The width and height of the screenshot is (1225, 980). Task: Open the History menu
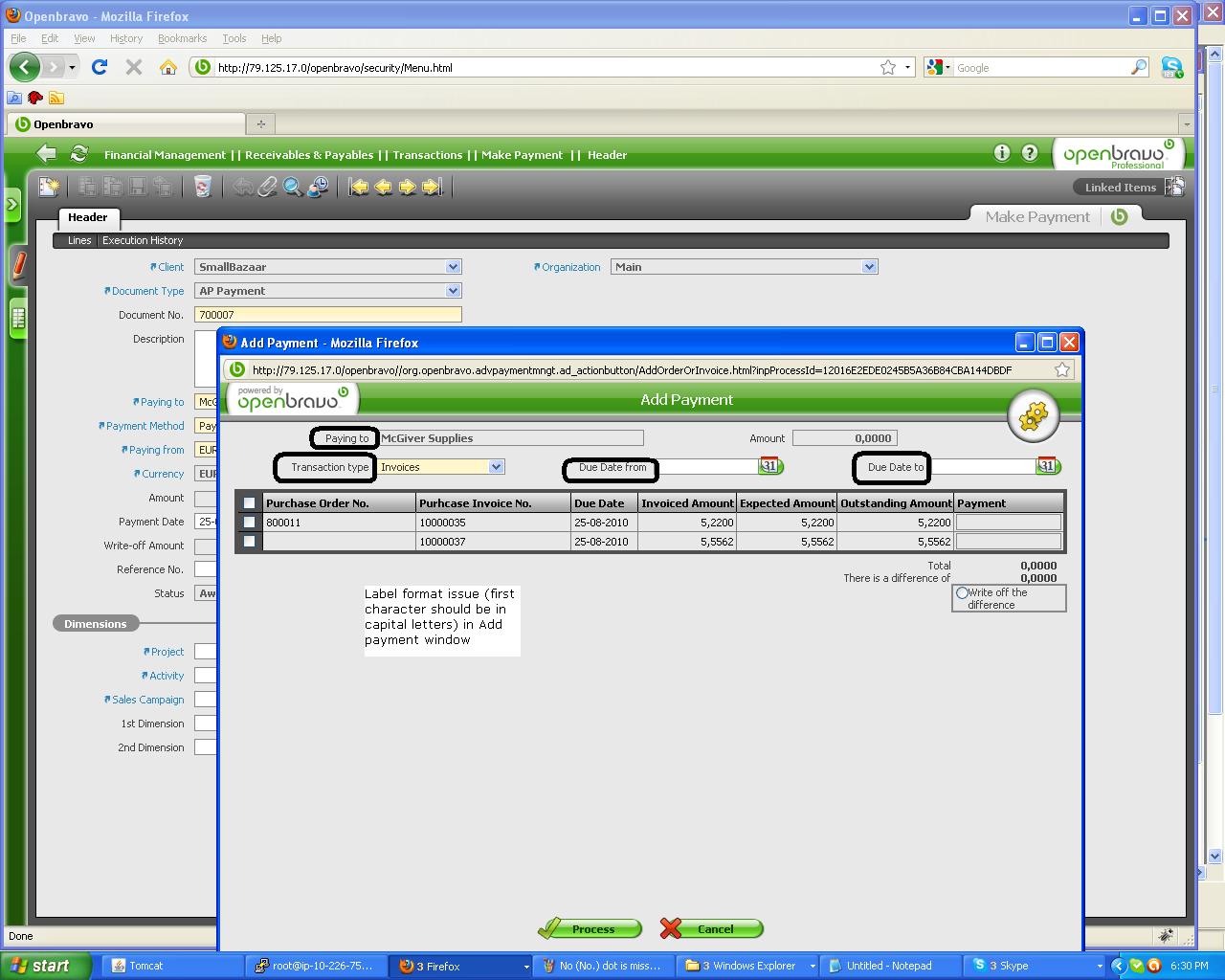pyautogui.click(x=125, y=38)
